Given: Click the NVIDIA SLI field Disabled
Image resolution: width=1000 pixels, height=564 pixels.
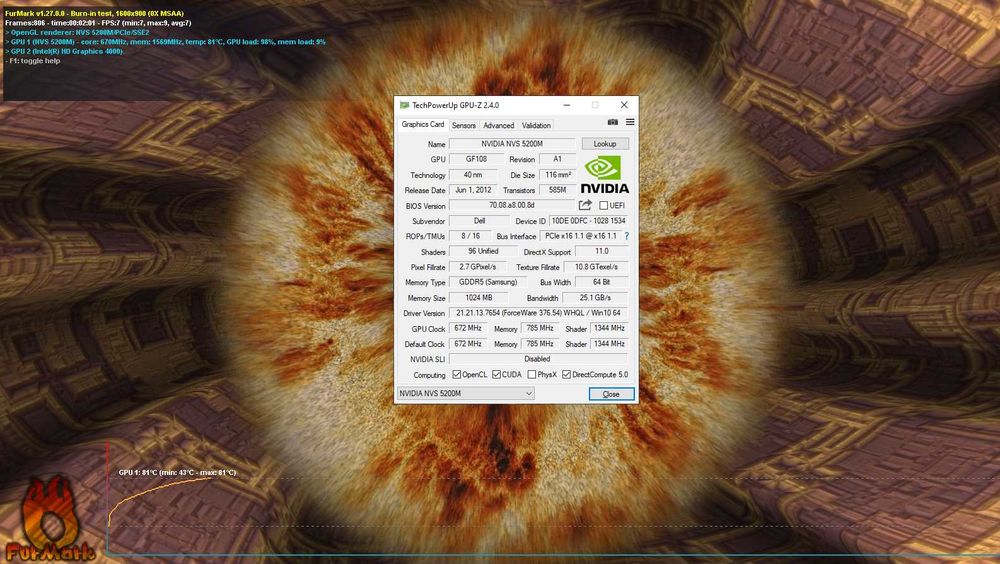Looking at the screenshot, I should (539, 359).
